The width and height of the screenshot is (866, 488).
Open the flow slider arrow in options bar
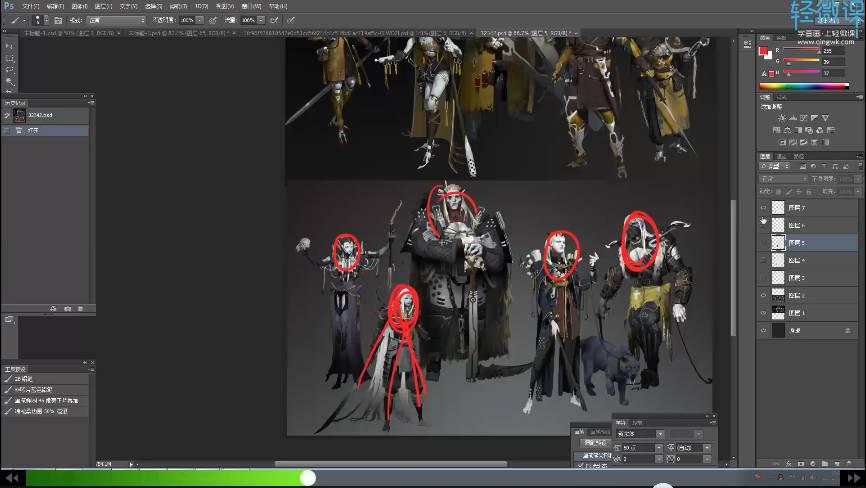(x=261, y=20)
